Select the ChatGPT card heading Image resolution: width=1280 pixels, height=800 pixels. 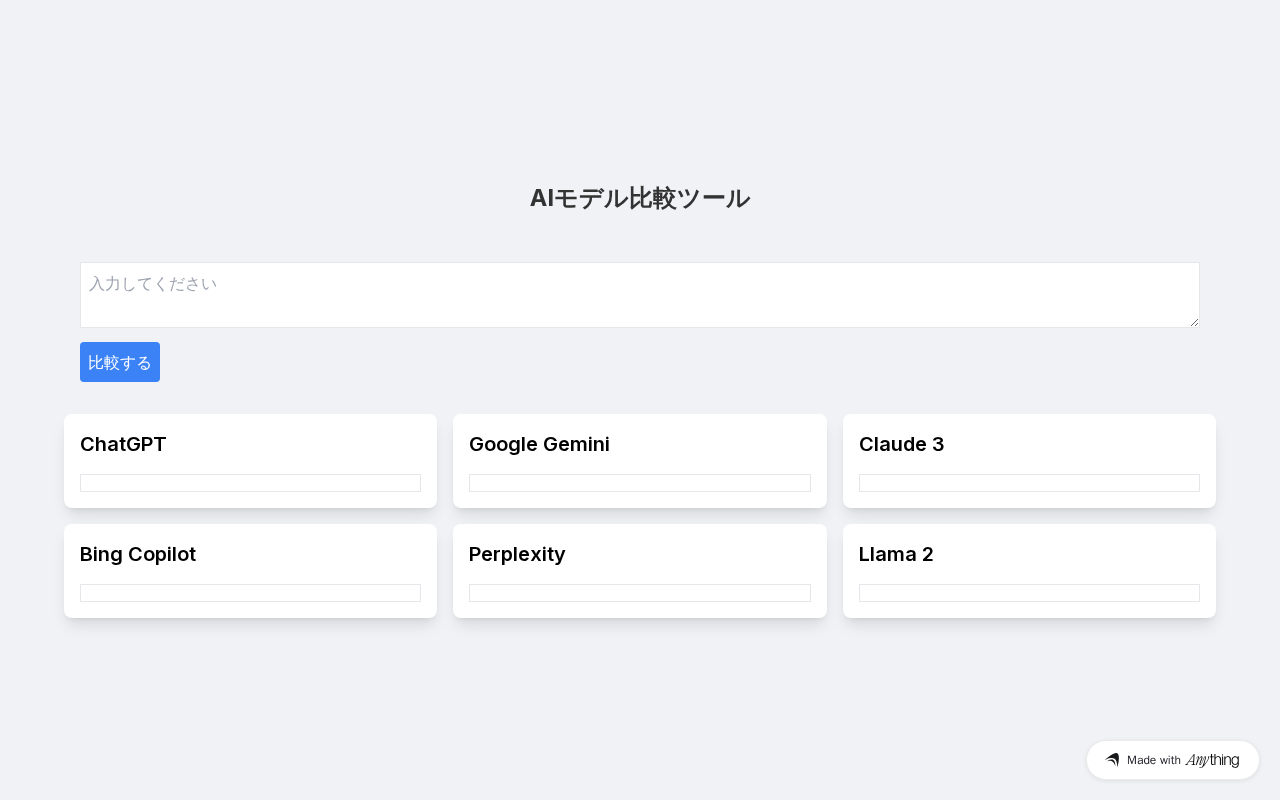click(x=123, y=444)
